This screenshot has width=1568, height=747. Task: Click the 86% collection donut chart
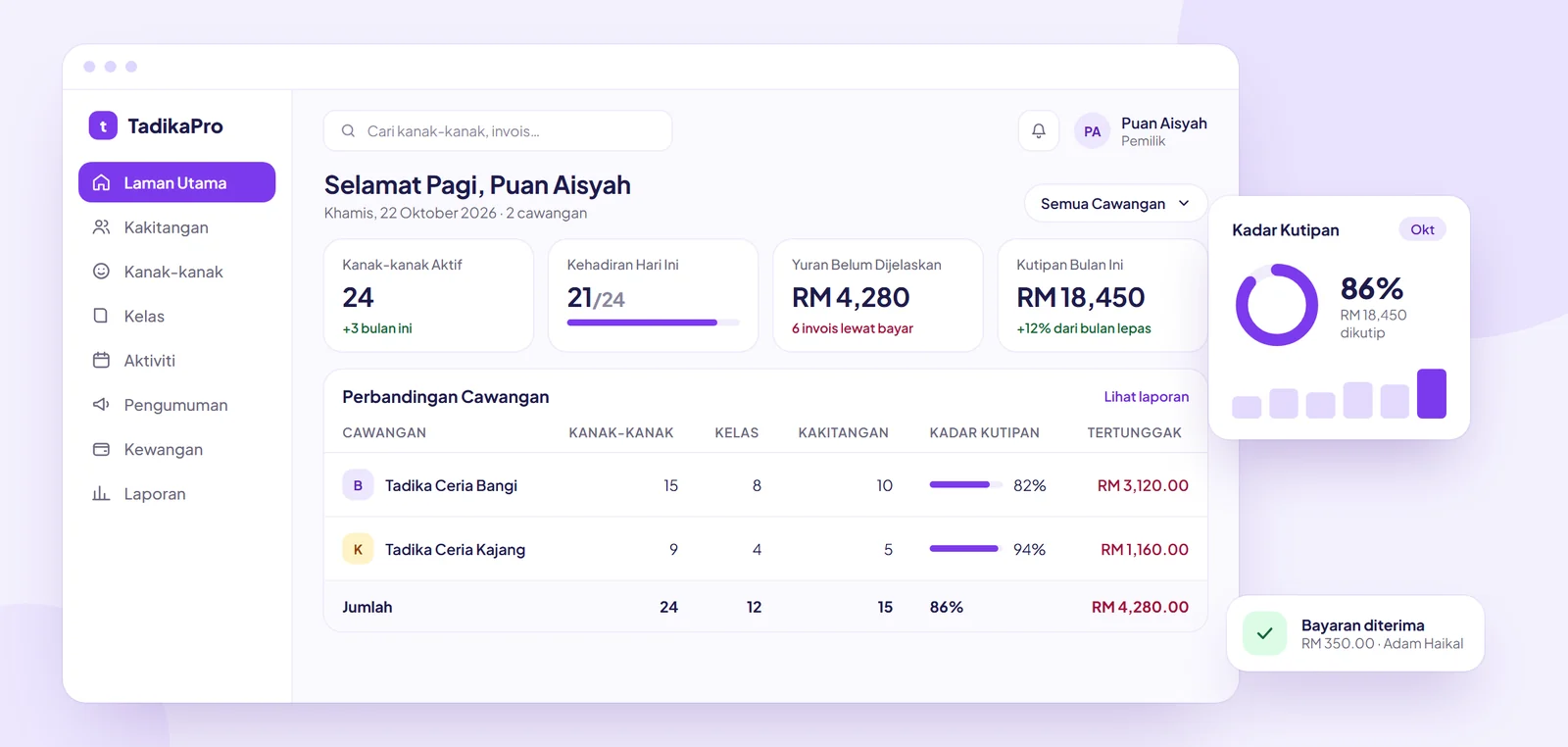coord(1277,305)
